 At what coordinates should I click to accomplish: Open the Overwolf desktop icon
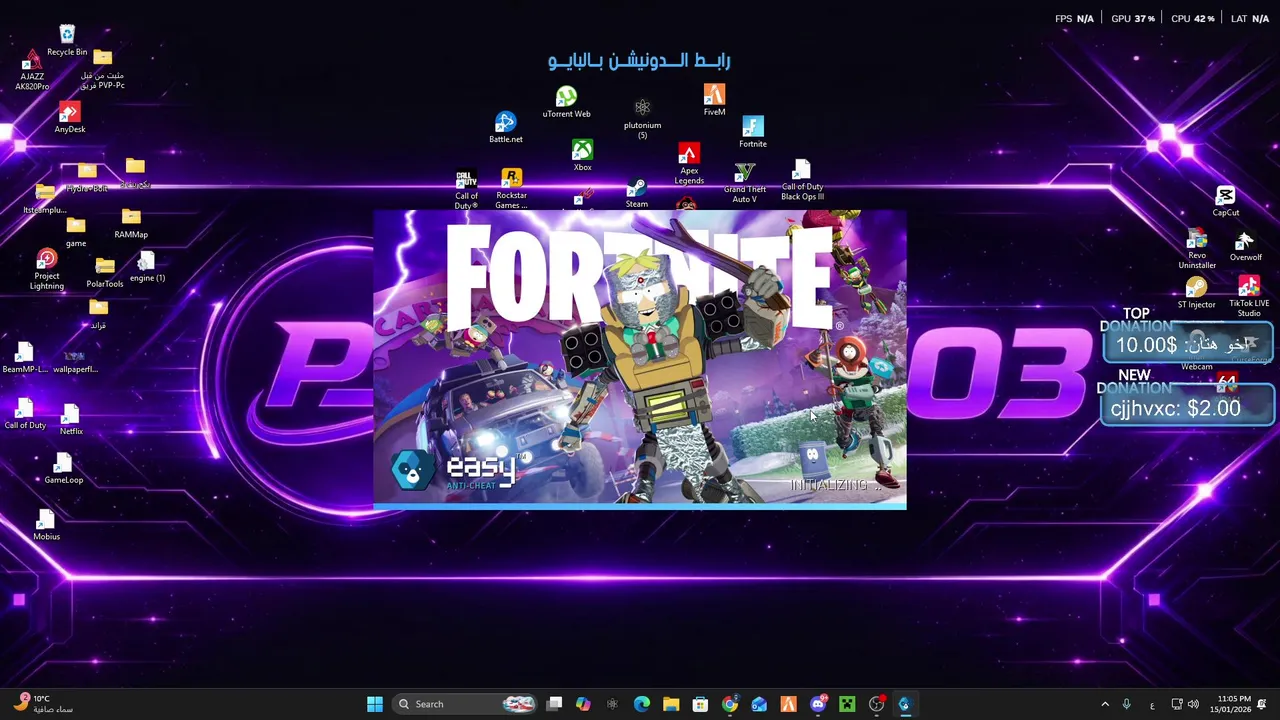1246,246
